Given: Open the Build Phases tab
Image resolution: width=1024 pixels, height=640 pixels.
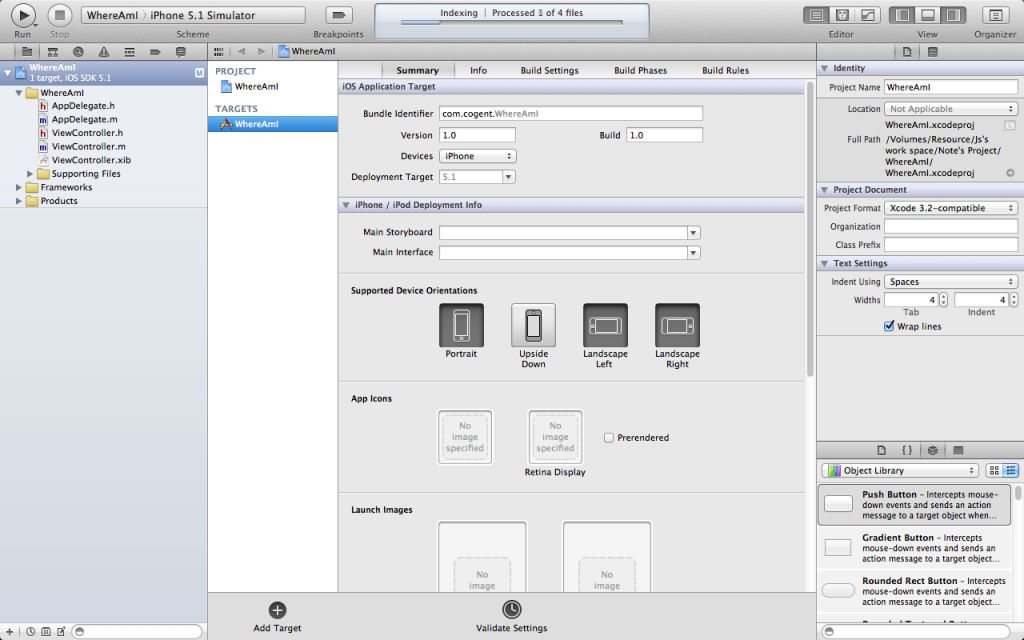Looking at the screenshot, I should 641,71.
